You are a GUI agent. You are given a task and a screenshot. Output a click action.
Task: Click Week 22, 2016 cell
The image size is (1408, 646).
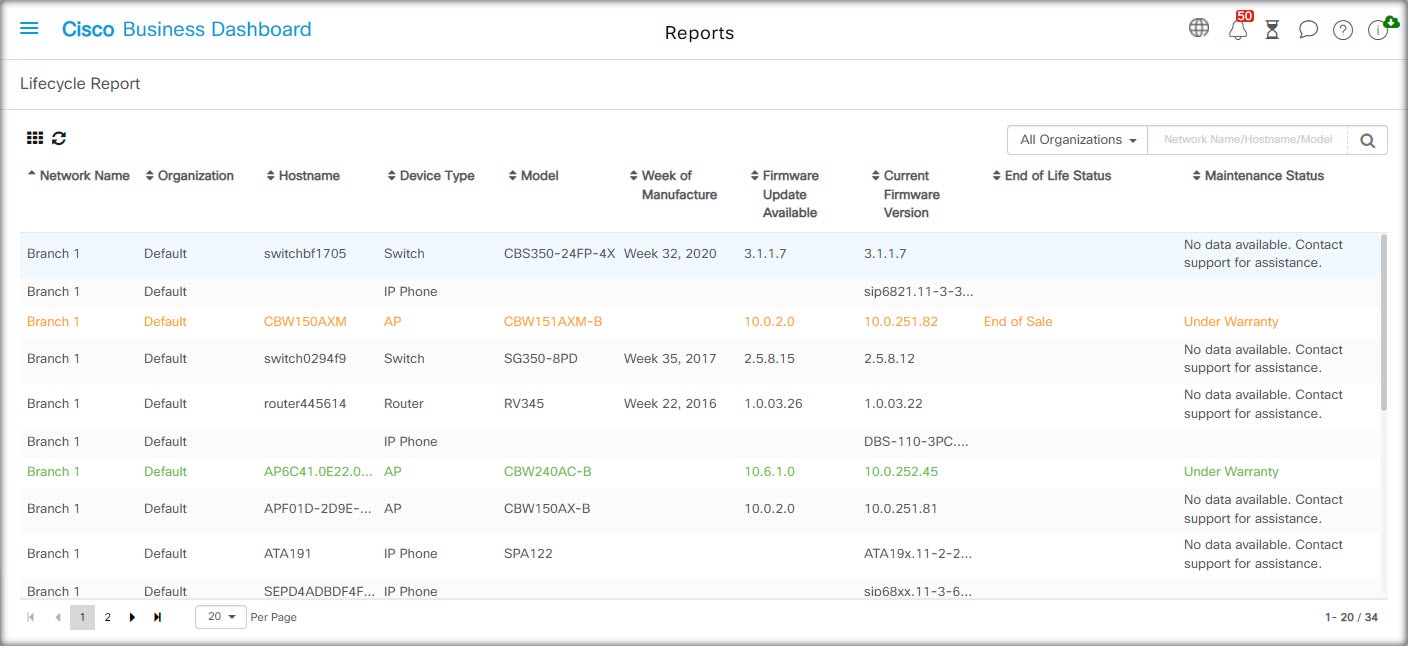(x=670, y=404)
